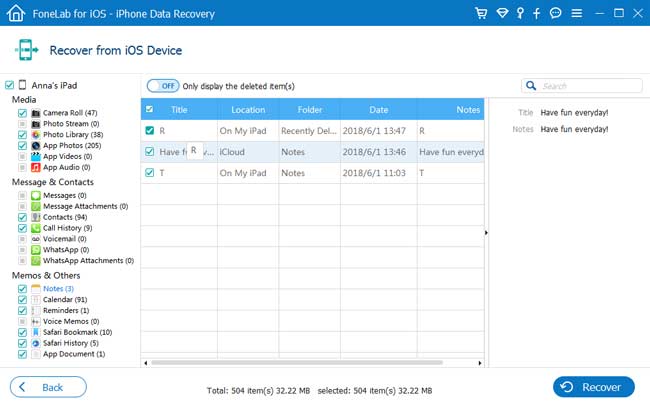Open the hamburger menu icon
Image resolution: width=650 pixels, height=406 pixels.
tap(577, 13)
